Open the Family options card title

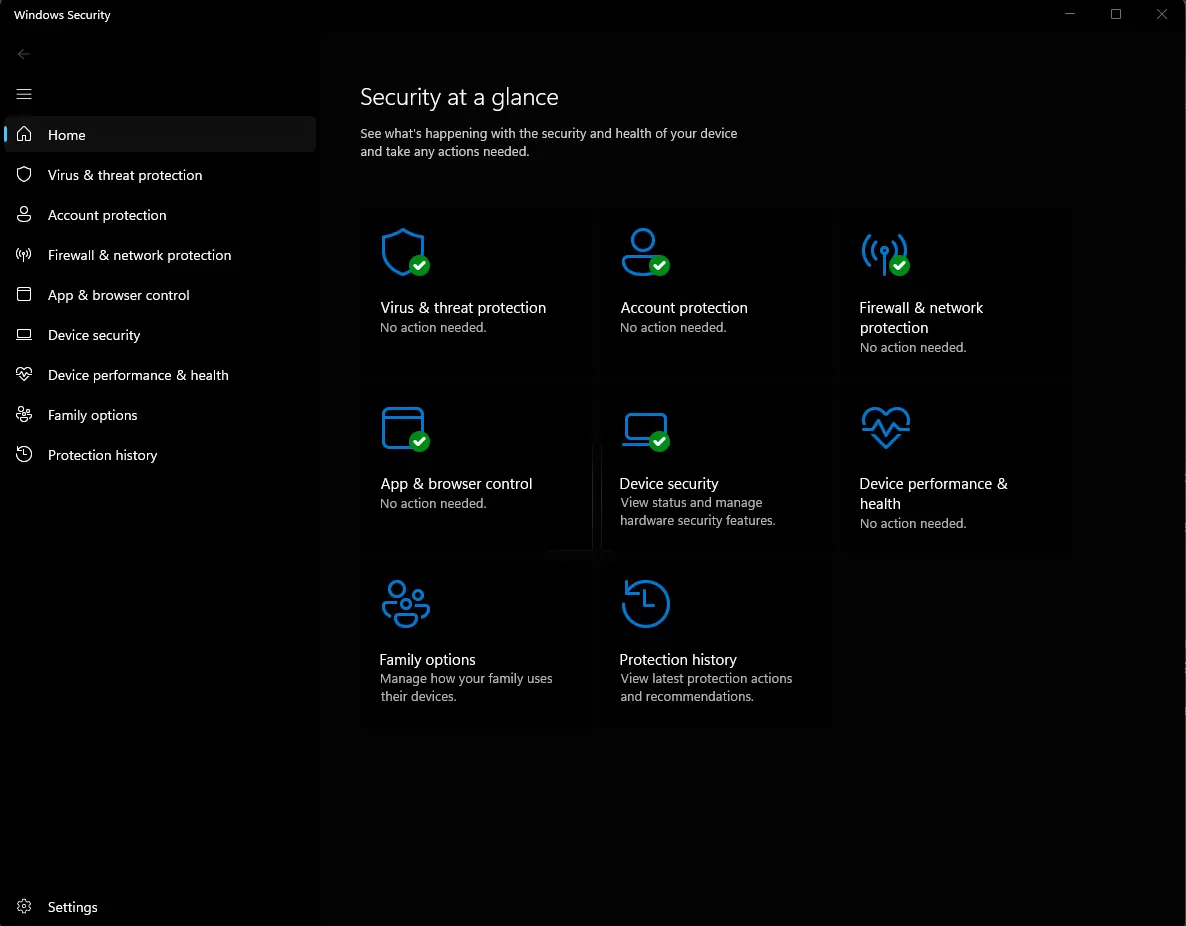coord(427,659)
